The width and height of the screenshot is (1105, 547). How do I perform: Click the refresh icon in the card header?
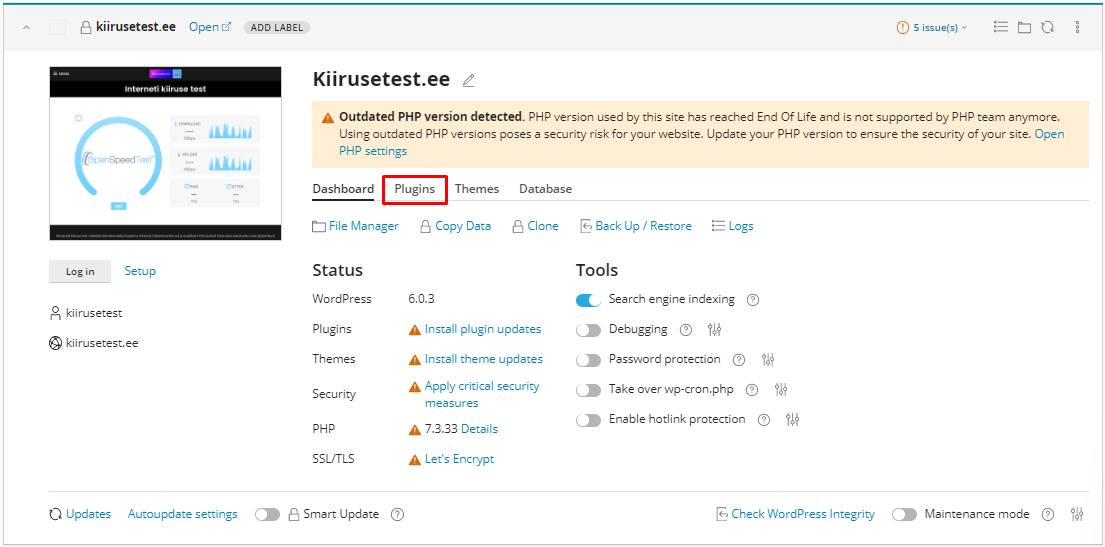pos(1048,27)
